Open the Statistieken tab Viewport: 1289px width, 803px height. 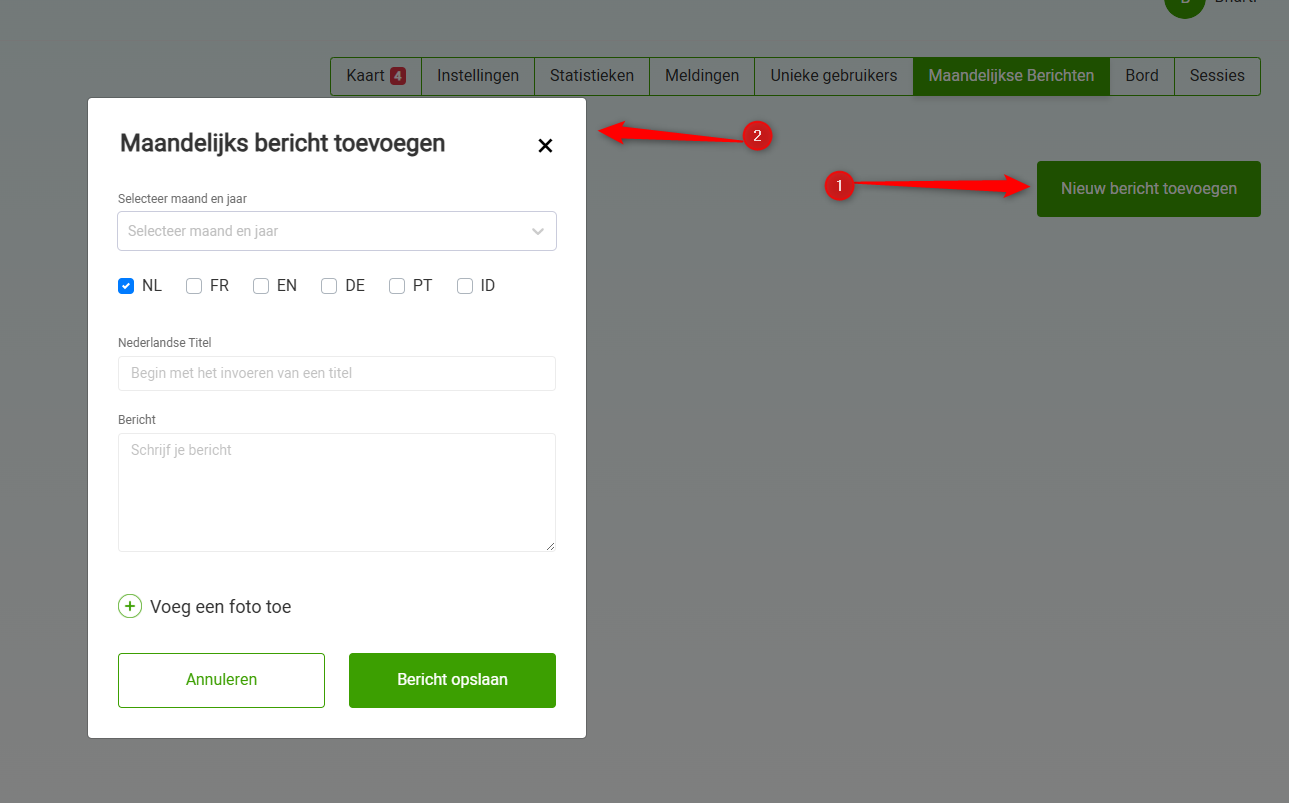coord(592,76)
